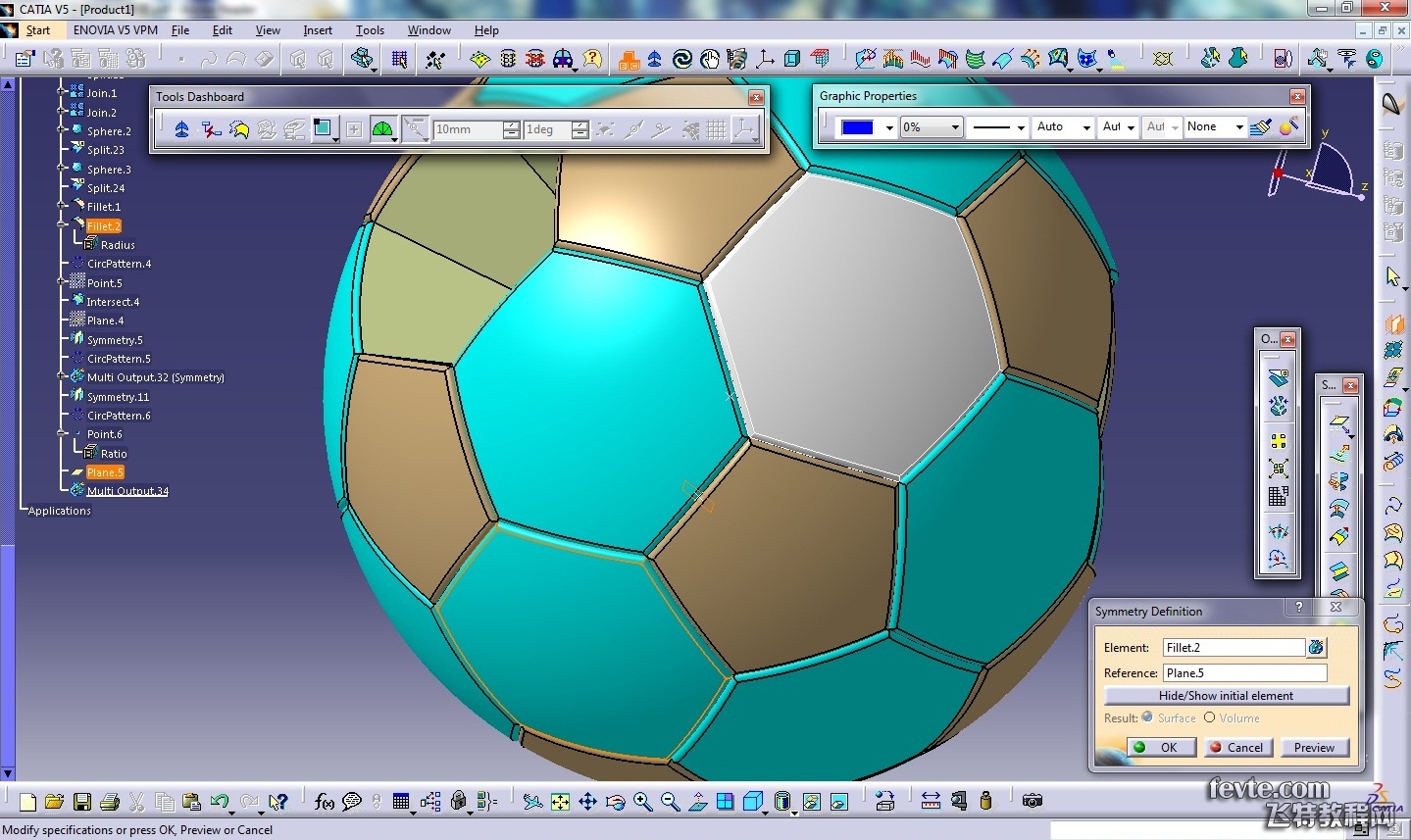The image size is (1411, 840).
Task: Close the Tools Dashboard panel
Action: point(756,97)
